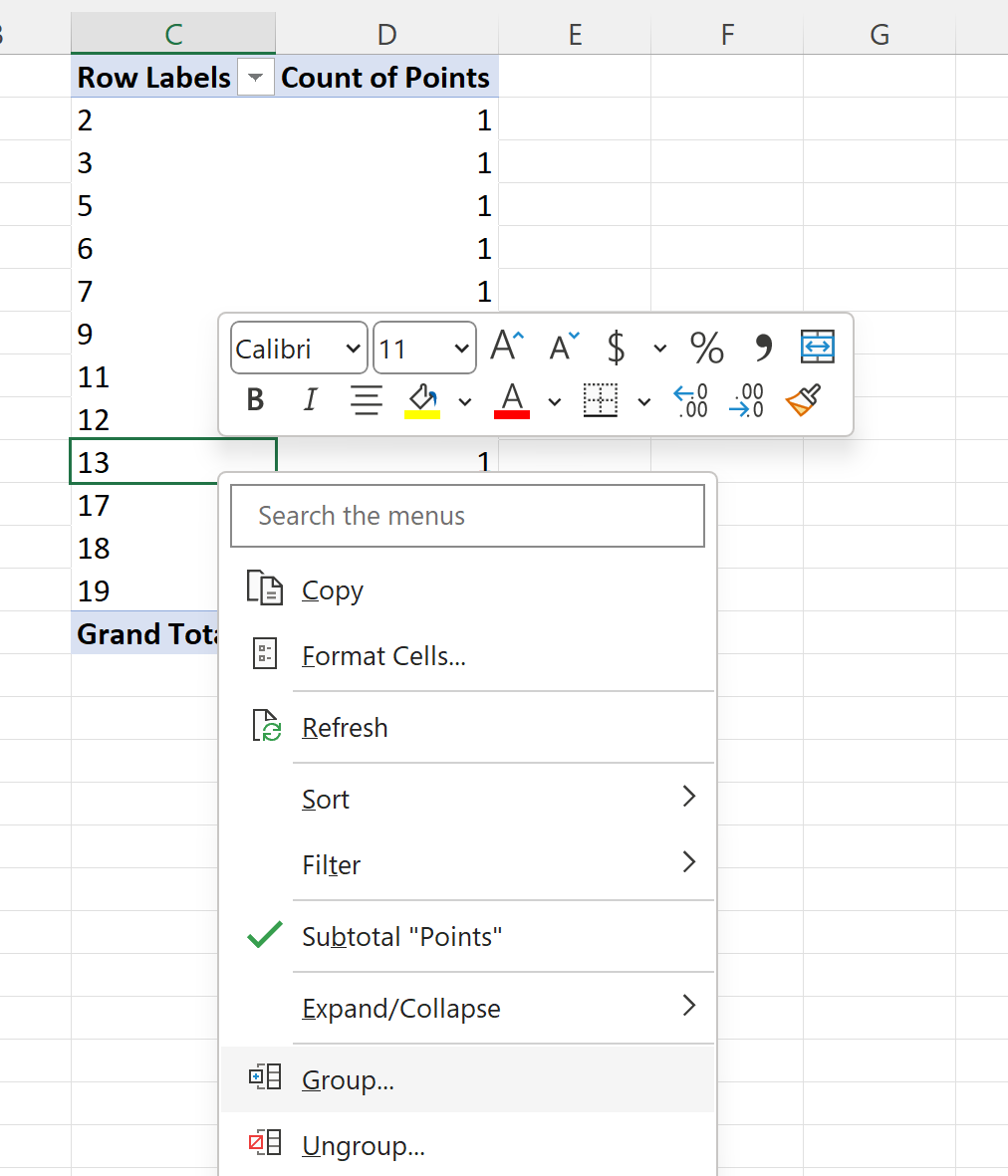
Task: Click the Search the menus field
Action: click(x=467, y=516)
